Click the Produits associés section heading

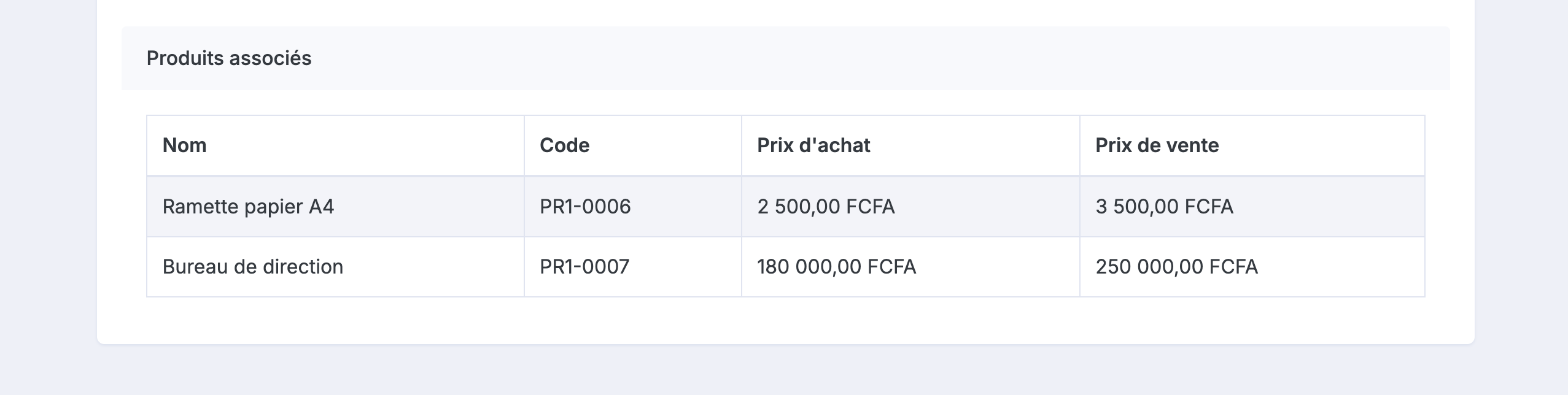[x=229, y=58]
